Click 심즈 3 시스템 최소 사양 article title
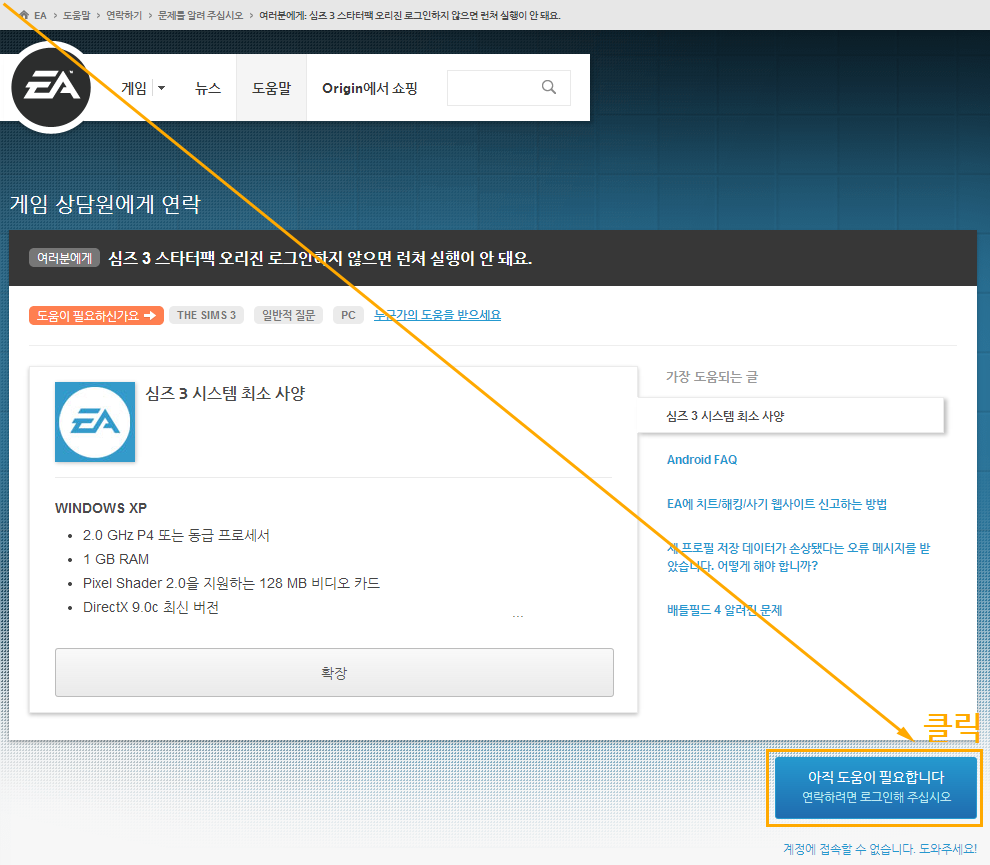Viewport: 990px width, 865px height. 225,393
